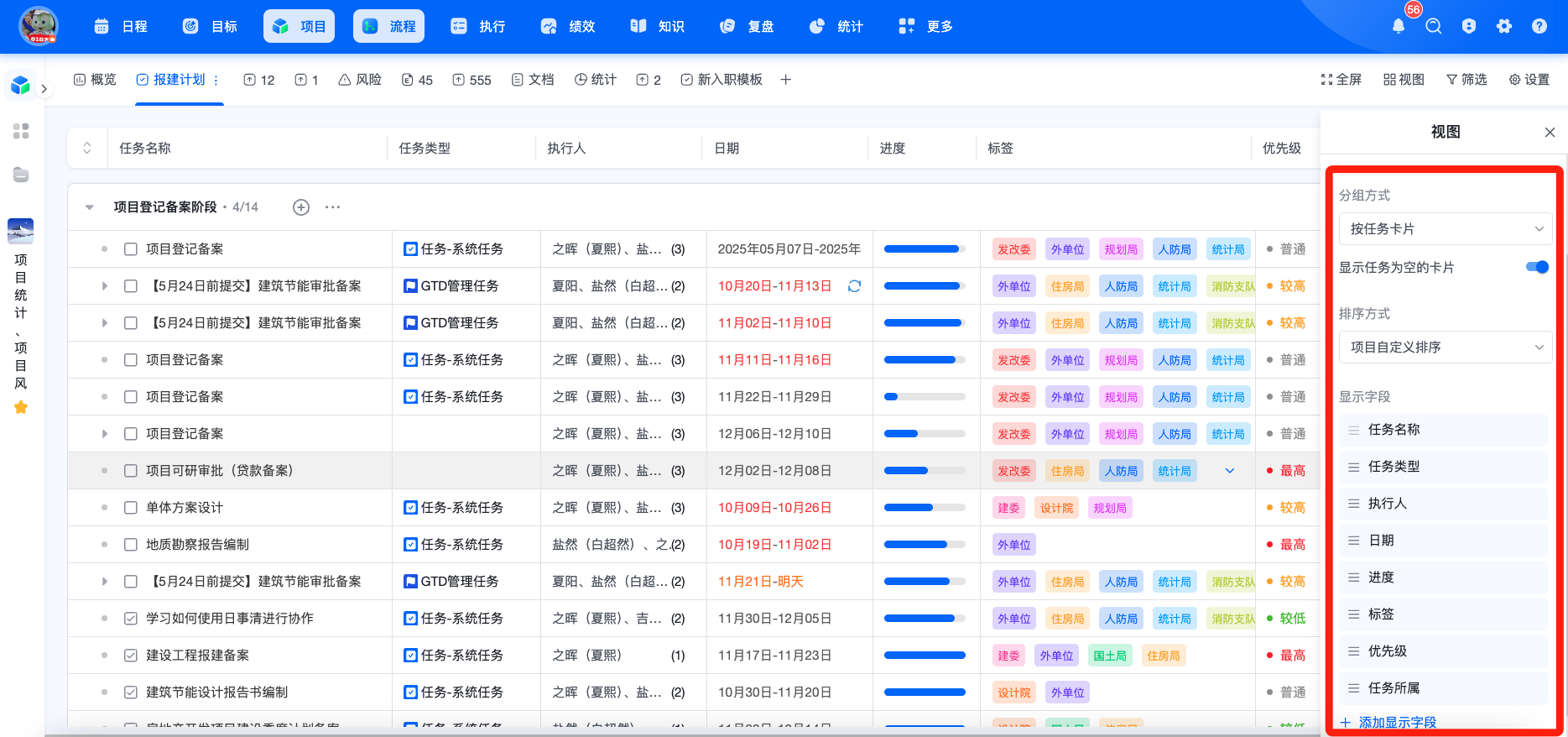This screenshot has height=737, width=1568.
Task: Uncheck the 建设工程报建备案 checkbox
Action: (131, 656)
